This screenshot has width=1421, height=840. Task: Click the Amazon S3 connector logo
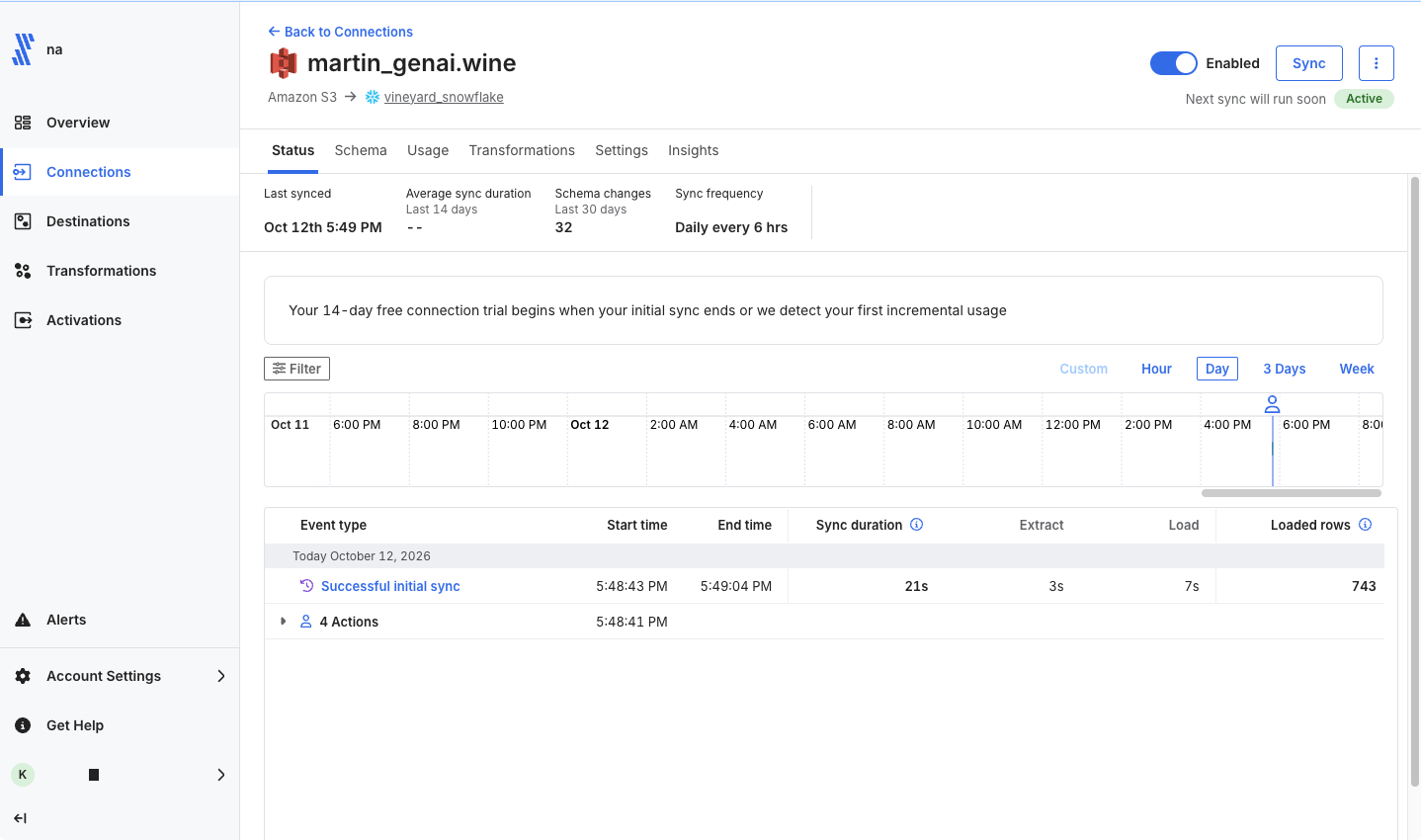(284, 63)
